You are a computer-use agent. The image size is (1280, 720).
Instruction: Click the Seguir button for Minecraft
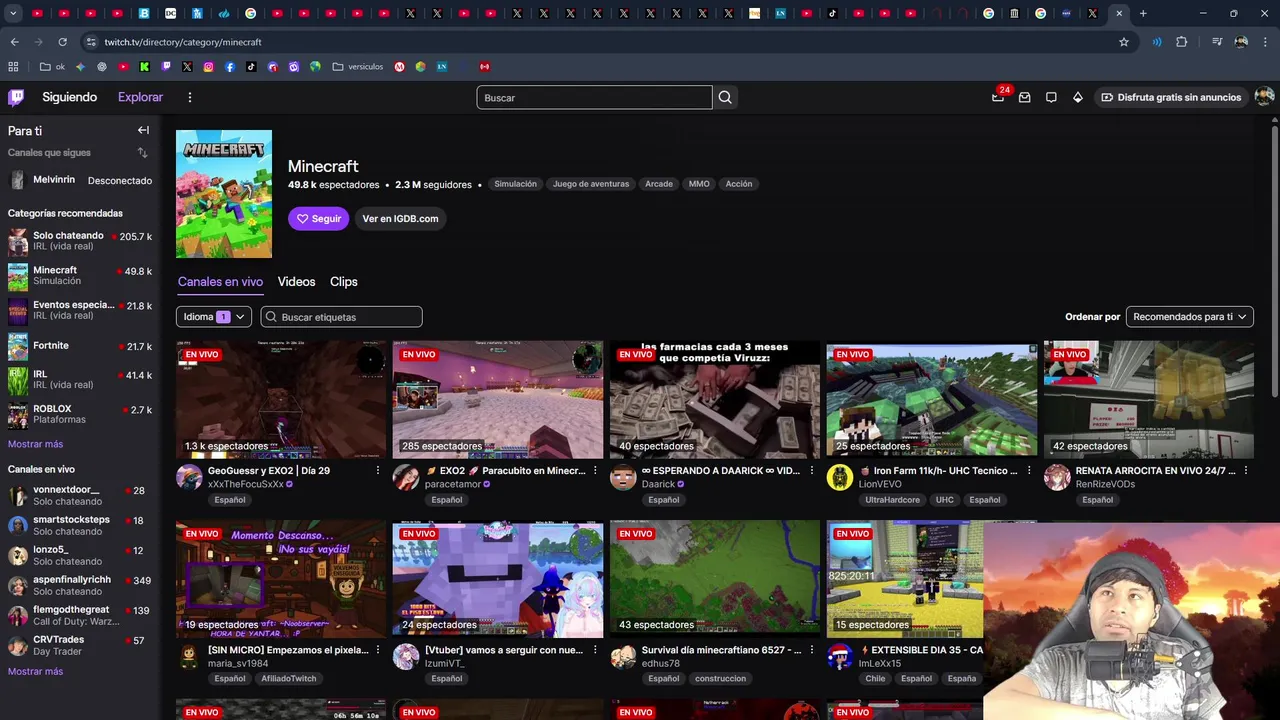pyautogui.click(x=319, y=219)
